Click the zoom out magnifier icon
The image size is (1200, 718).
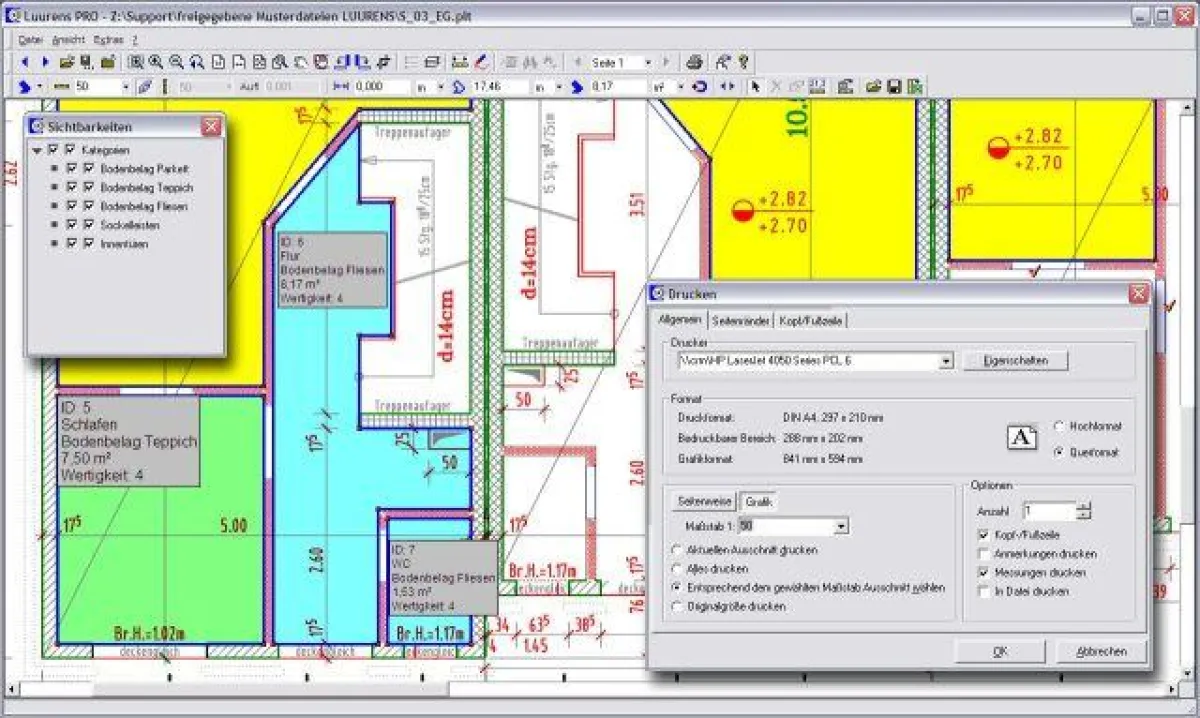click(176, 62)
